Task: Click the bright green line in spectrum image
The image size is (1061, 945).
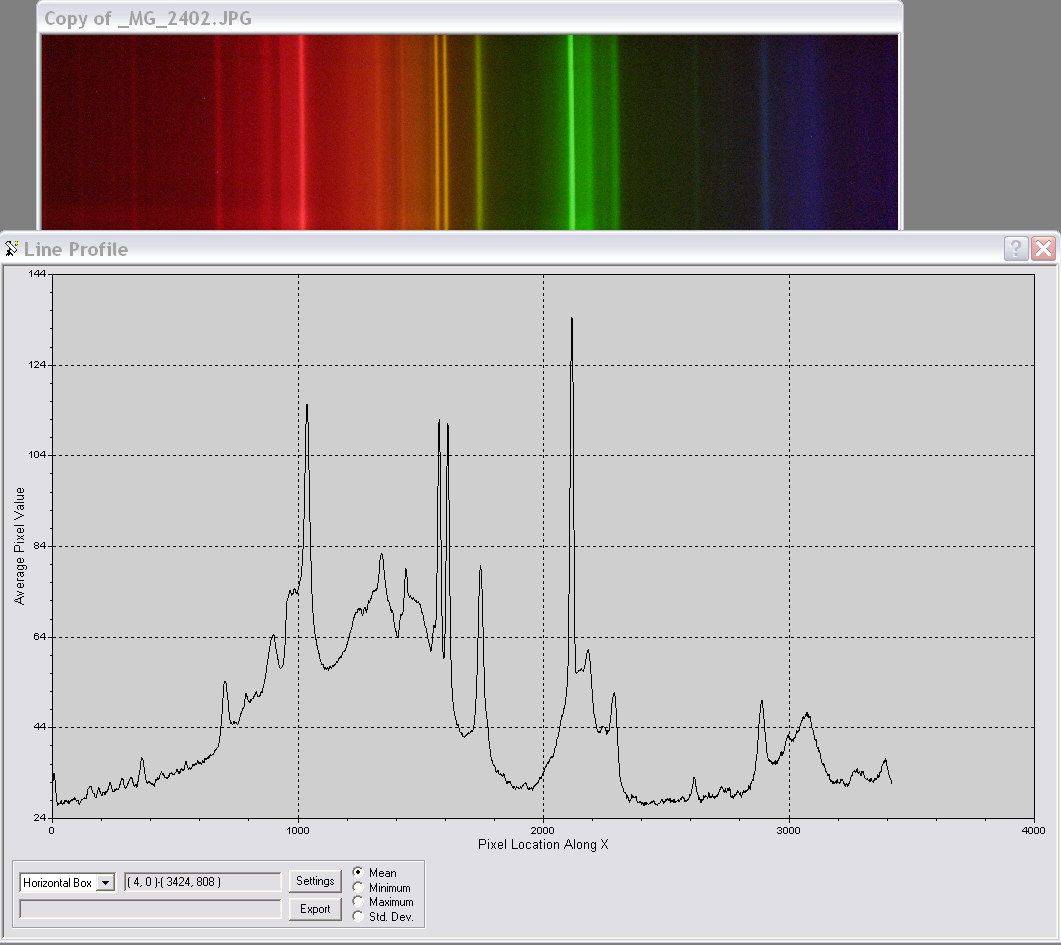Action: [571, 130]
